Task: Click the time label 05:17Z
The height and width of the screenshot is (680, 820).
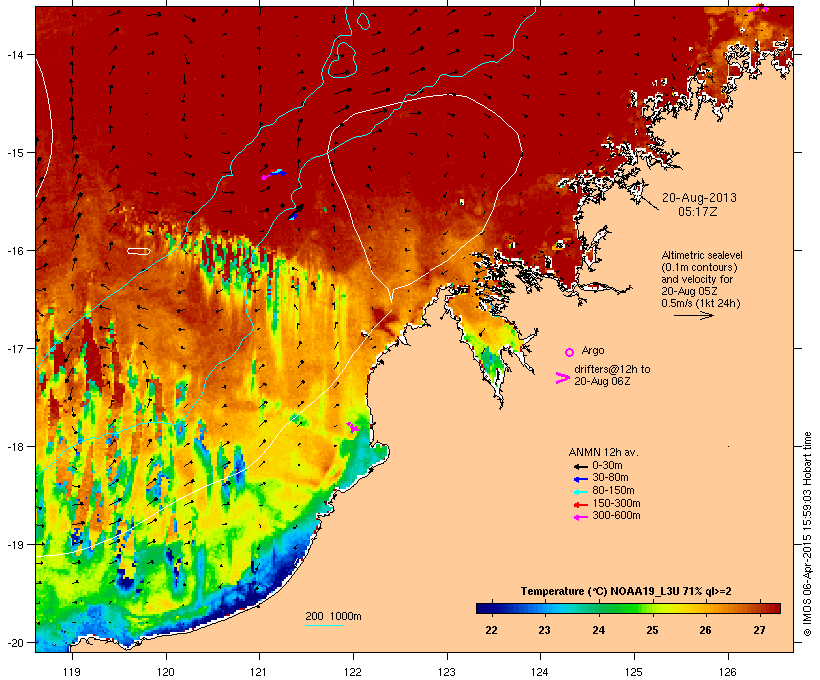Action: [698, 212]
